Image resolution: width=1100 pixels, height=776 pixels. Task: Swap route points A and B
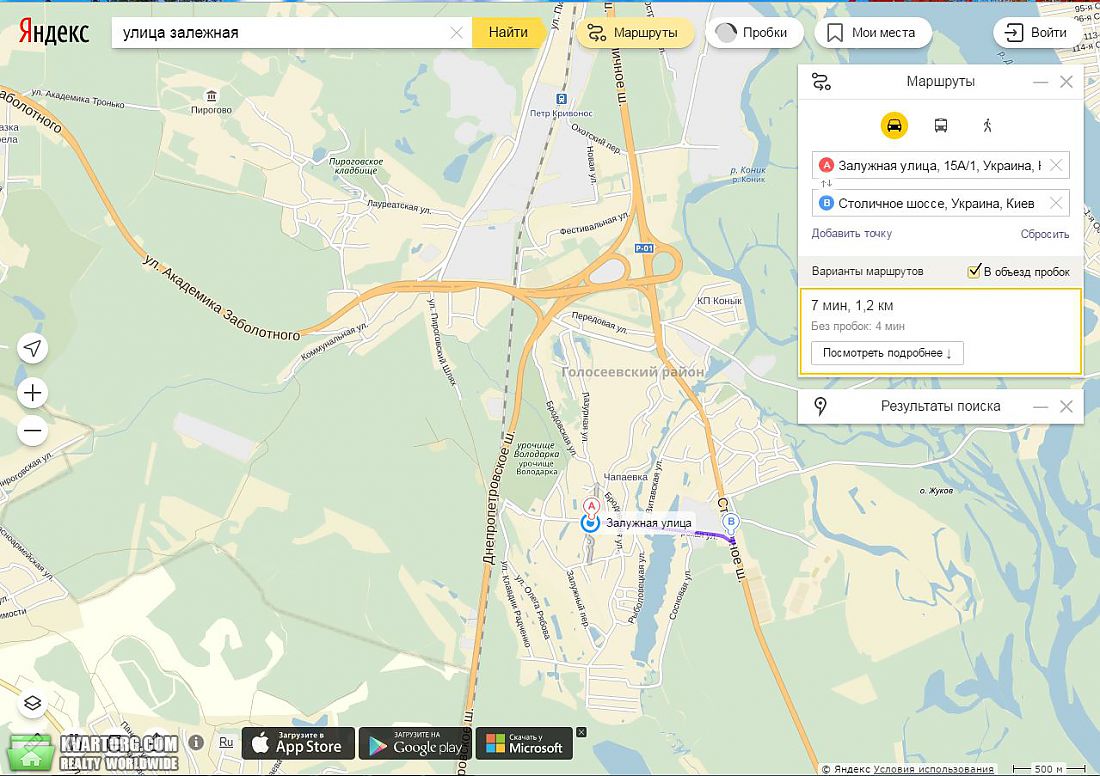(826, 184)
